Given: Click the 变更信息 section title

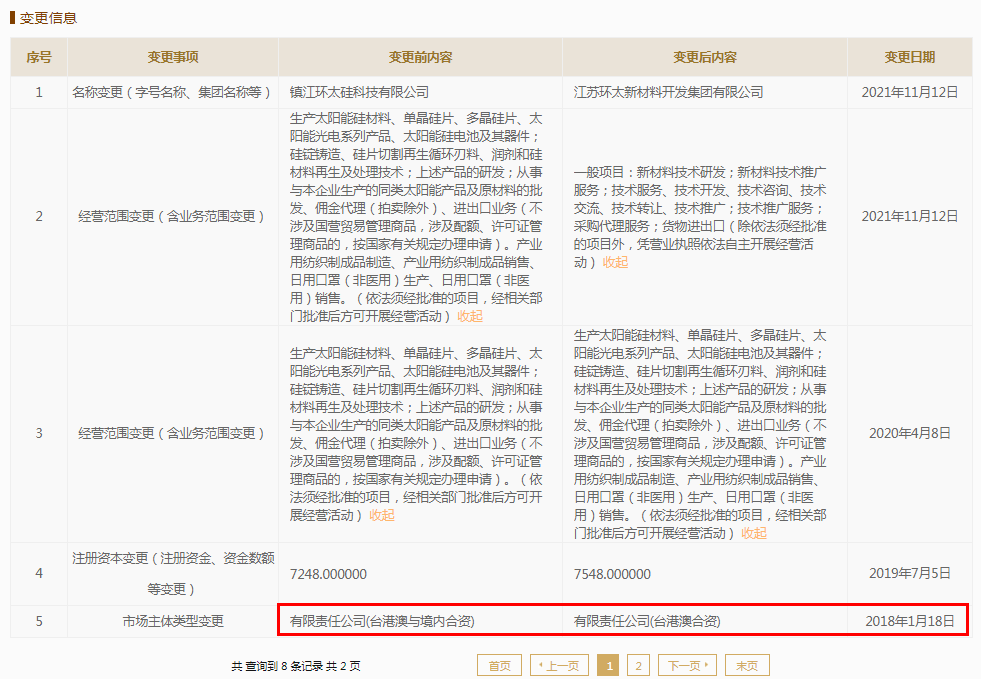Looking at the screenshot, I should pos(48,18).
